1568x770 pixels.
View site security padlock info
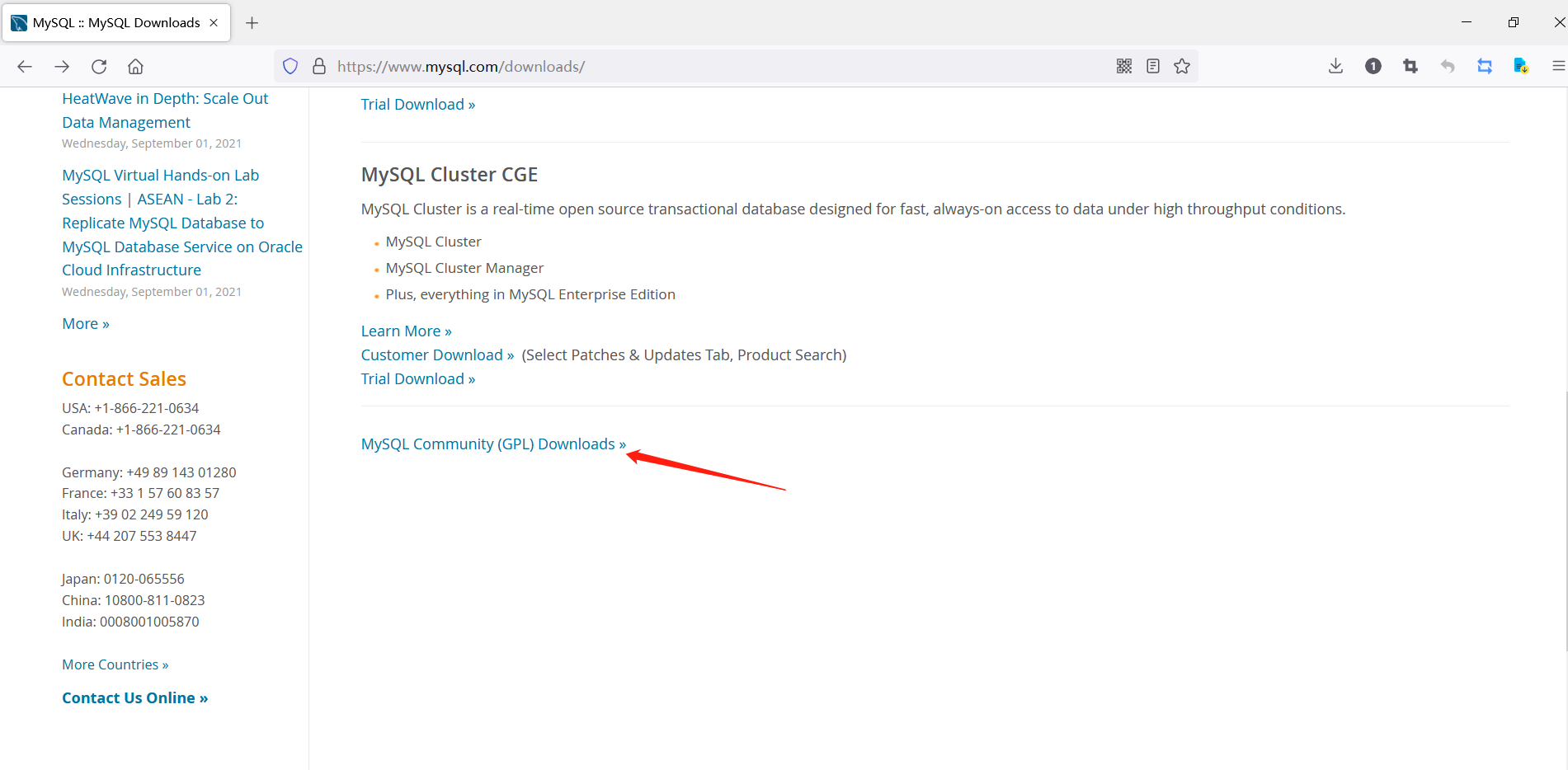pos(319,67)
